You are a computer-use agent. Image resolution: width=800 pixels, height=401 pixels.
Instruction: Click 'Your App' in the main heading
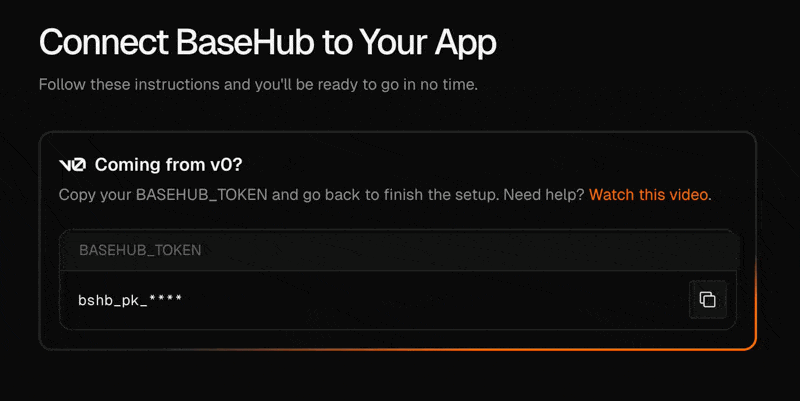point(428,43)
